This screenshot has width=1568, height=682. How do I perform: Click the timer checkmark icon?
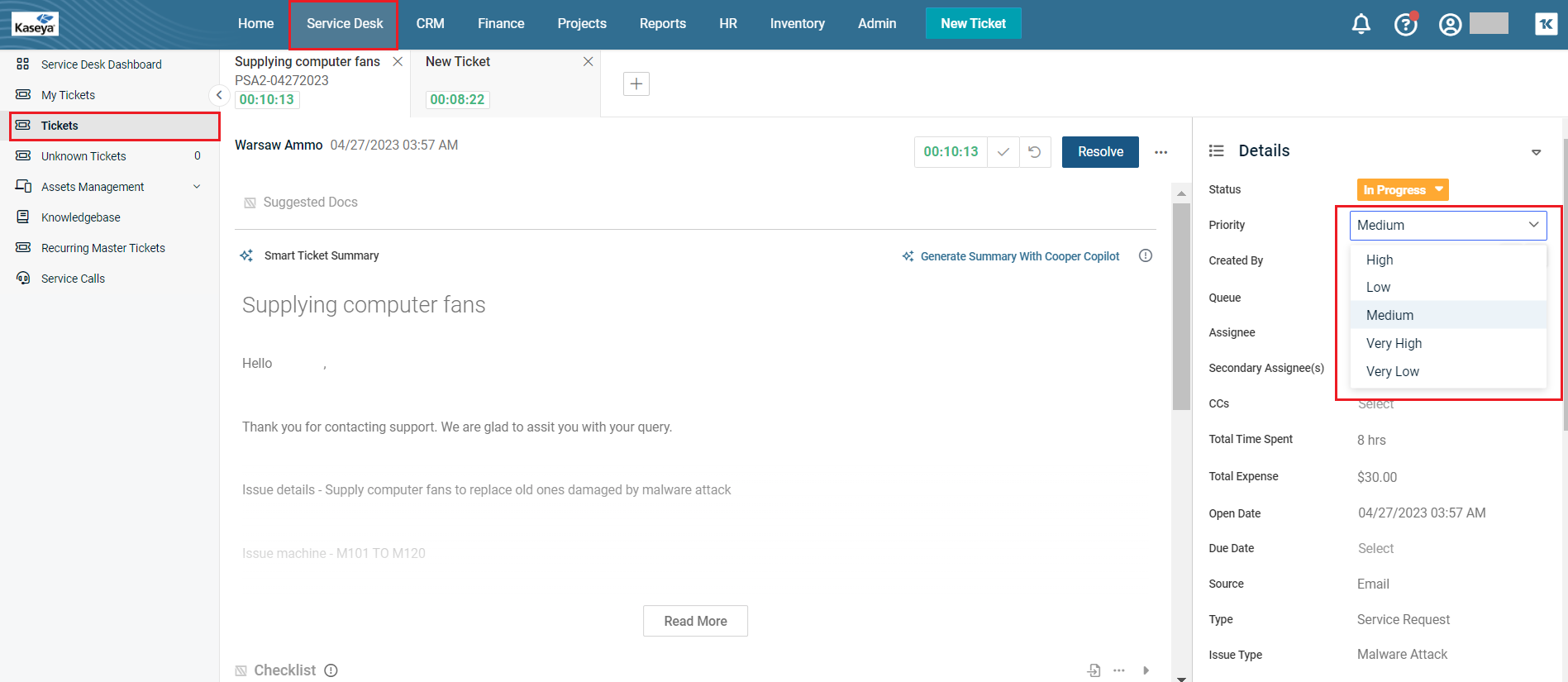pos(1003,152)
